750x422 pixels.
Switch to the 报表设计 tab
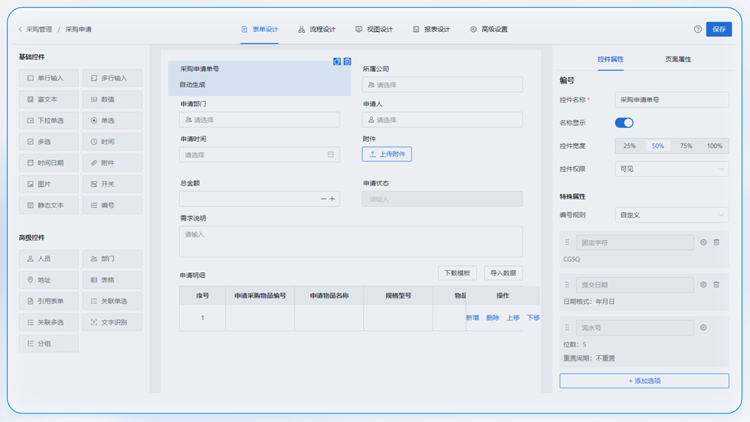431,29
